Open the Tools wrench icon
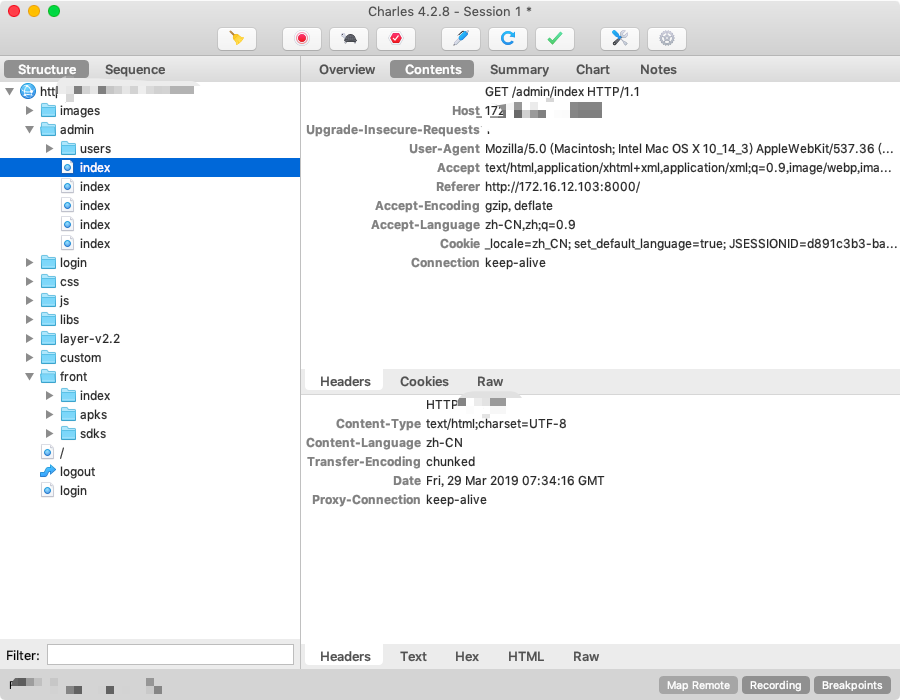The image size is (900, 700). (x=620, y=39)
